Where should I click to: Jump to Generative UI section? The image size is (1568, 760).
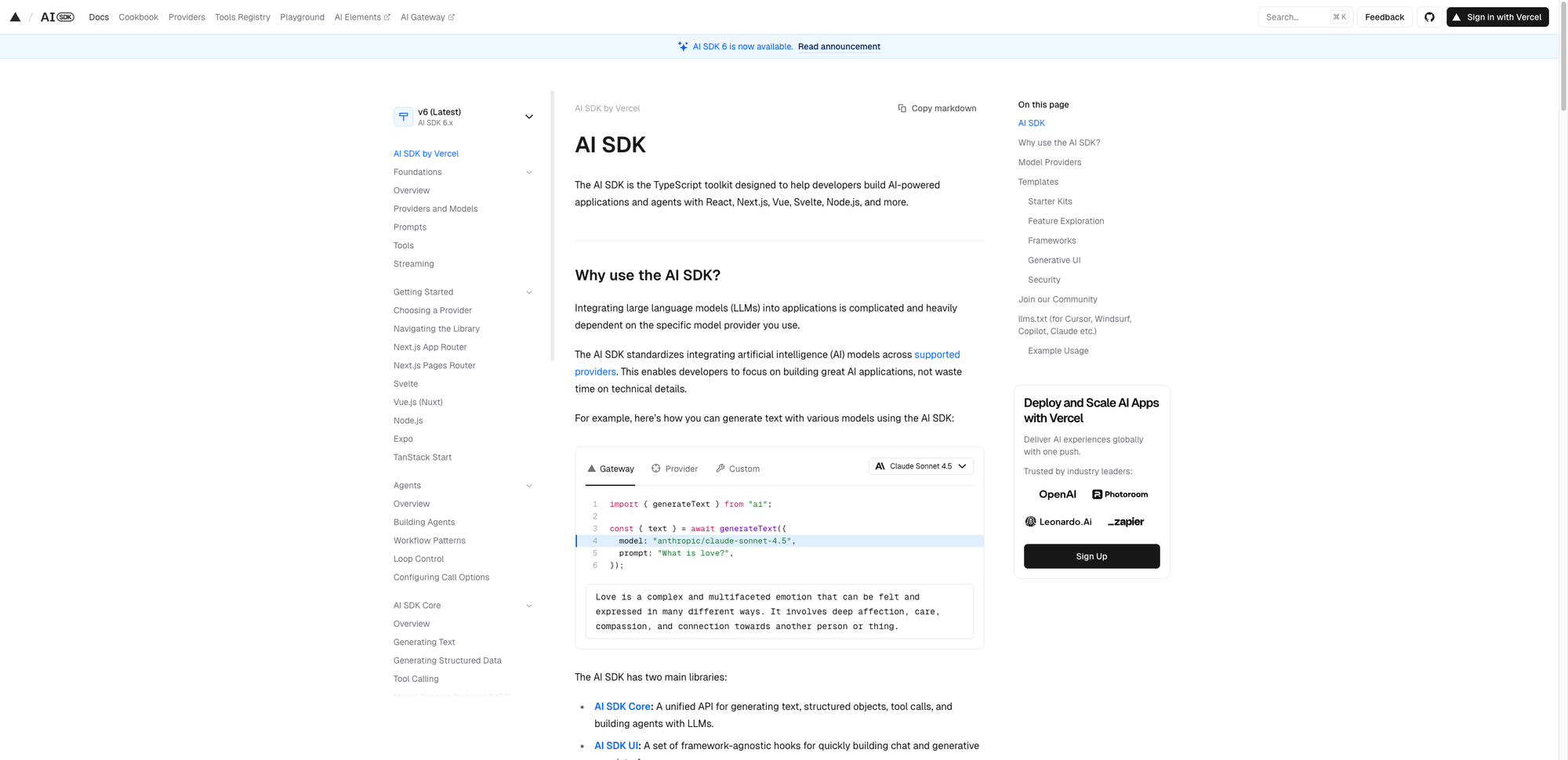click(1054, 260)
